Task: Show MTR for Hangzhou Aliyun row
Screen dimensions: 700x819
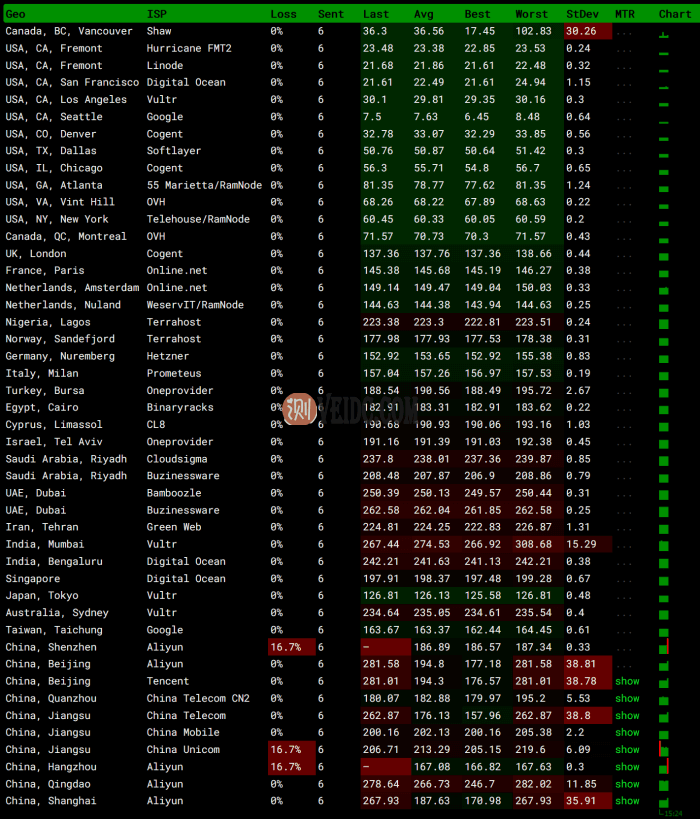Action: point(627,767)
